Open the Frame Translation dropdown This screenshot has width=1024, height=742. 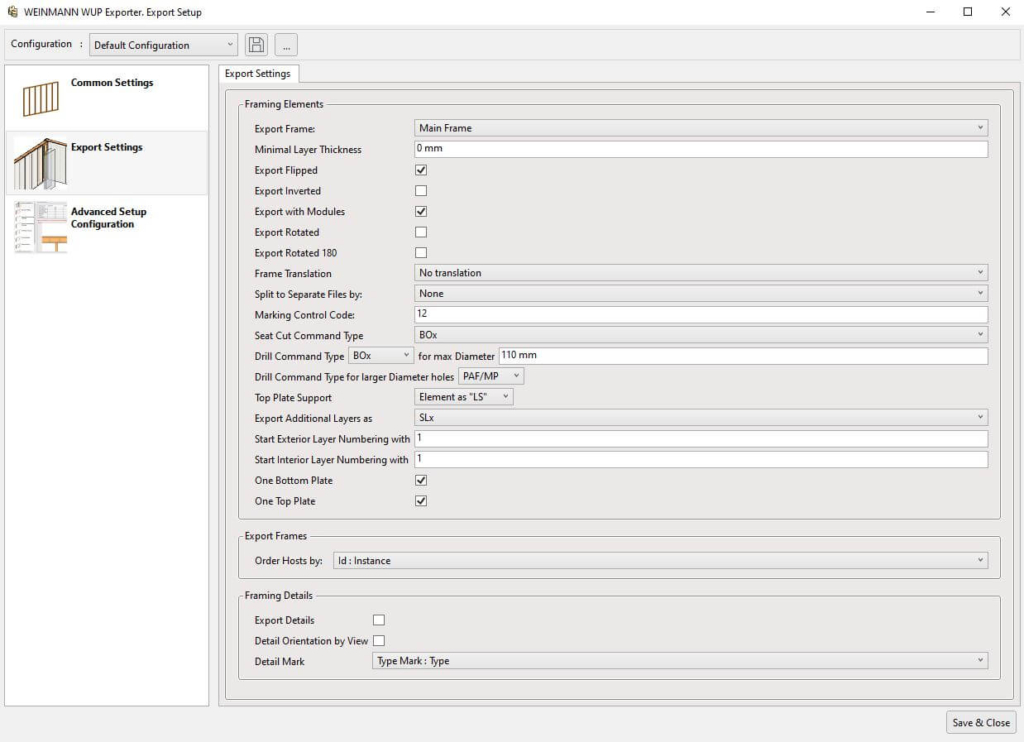(x=701, y=273)
